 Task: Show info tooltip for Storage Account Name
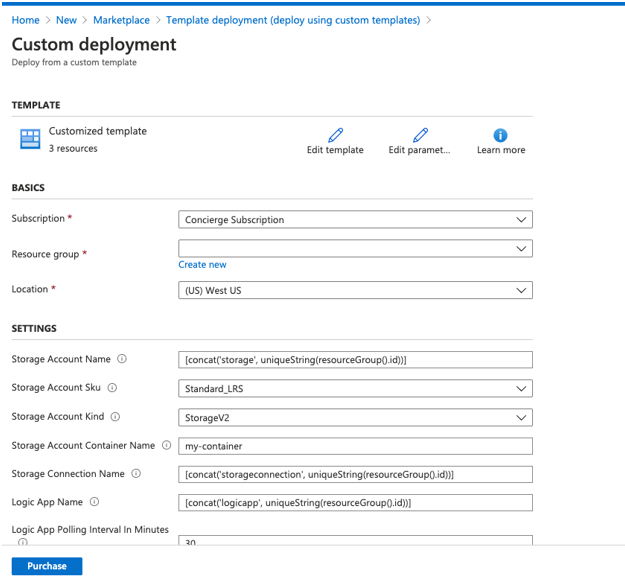click(122, 359)
